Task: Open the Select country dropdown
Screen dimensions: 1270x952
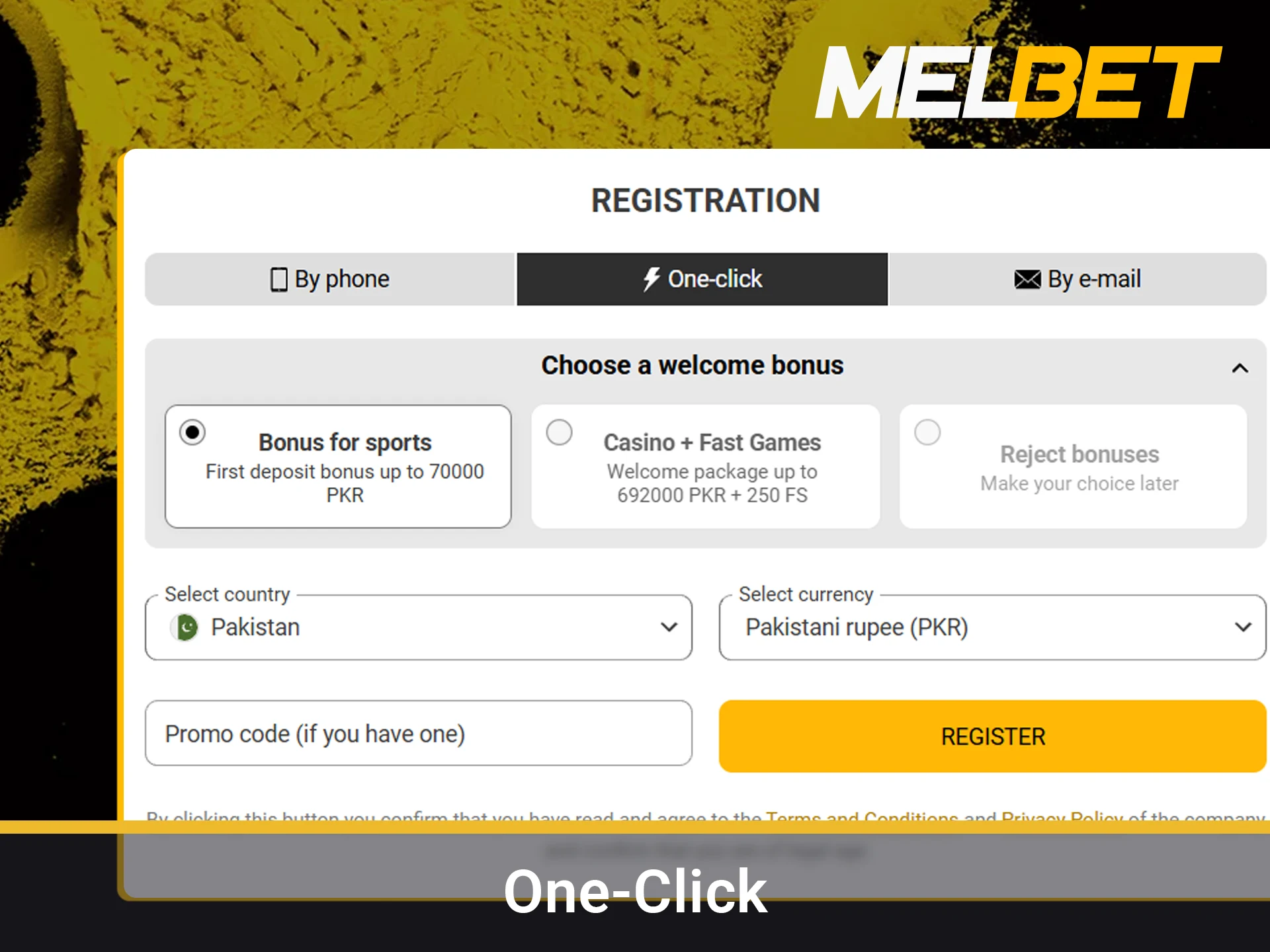Action: [x=418, y=627]
